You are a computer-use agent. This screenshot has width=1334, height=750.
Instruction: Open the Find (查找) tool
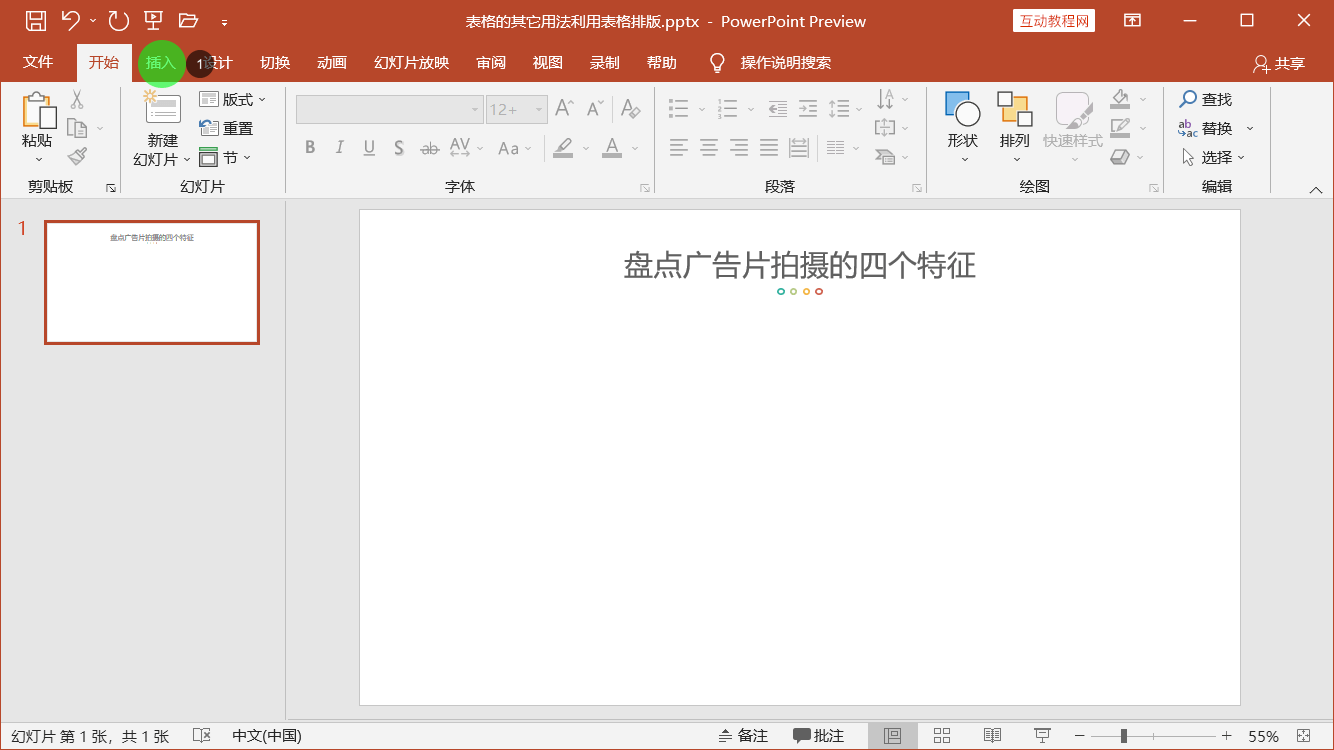1209,99
